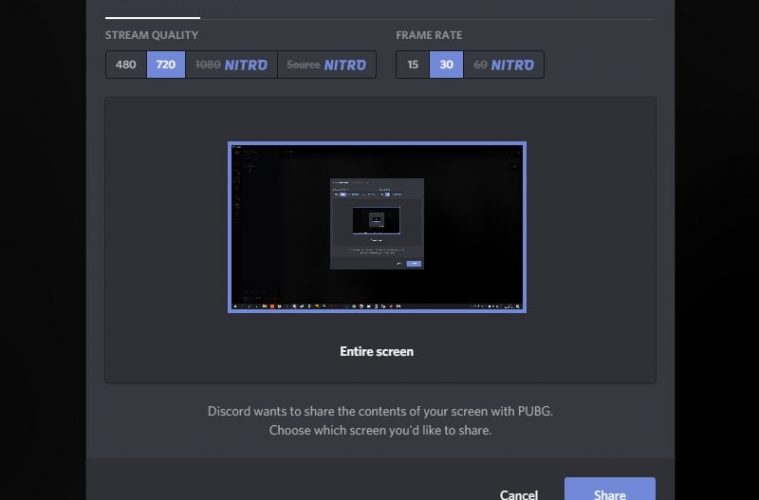Select the Entire screen preview thumbnail
This screenshot has width=759, height=500.
377,227
